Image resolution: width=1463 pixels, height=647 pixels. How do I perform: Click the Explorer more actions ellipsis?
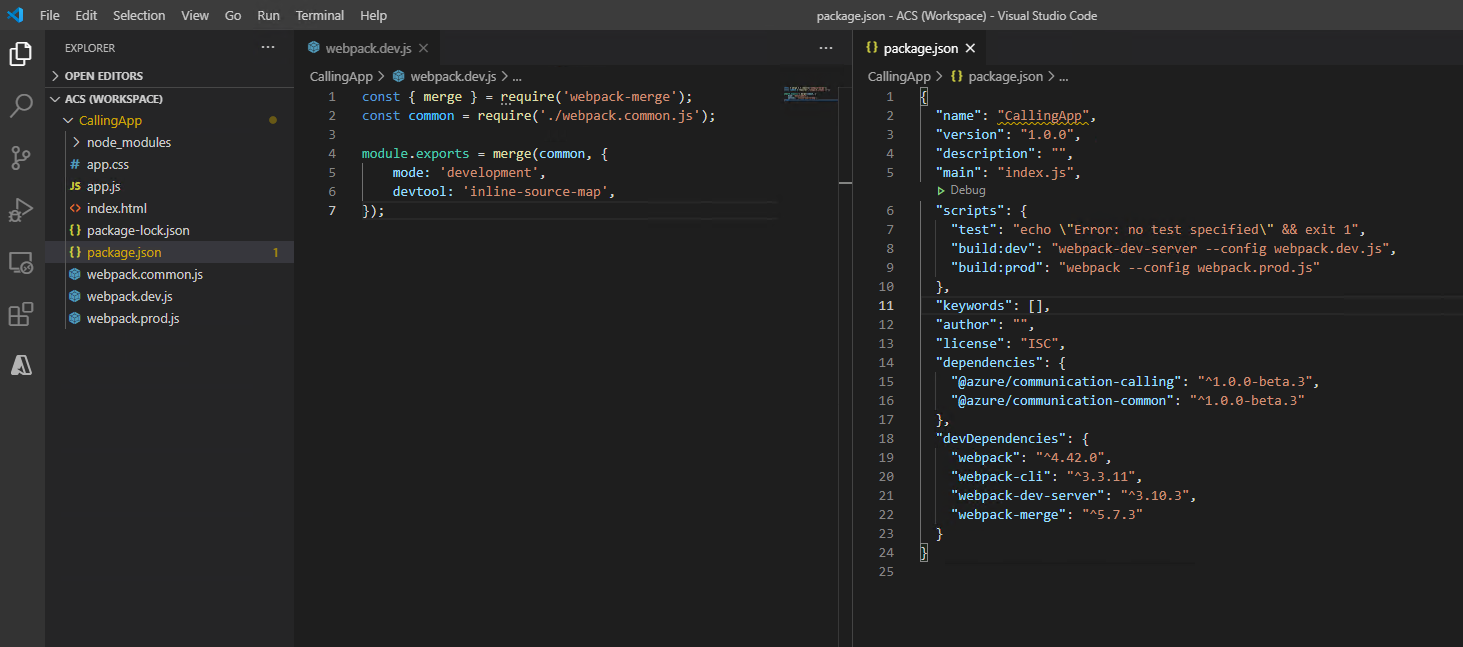click(x=267, y=48)
